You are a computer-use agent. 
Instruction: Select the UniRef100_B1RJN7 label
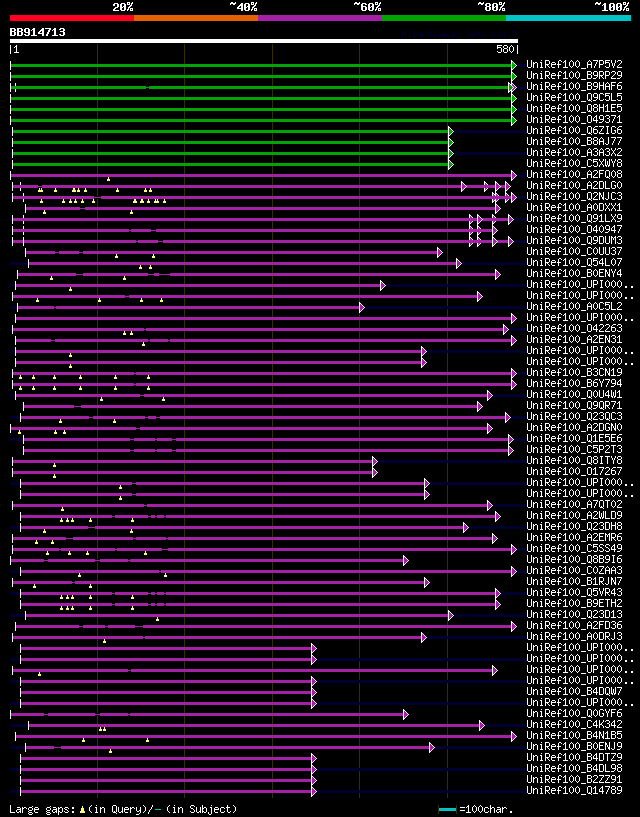(x=574, y=581)
